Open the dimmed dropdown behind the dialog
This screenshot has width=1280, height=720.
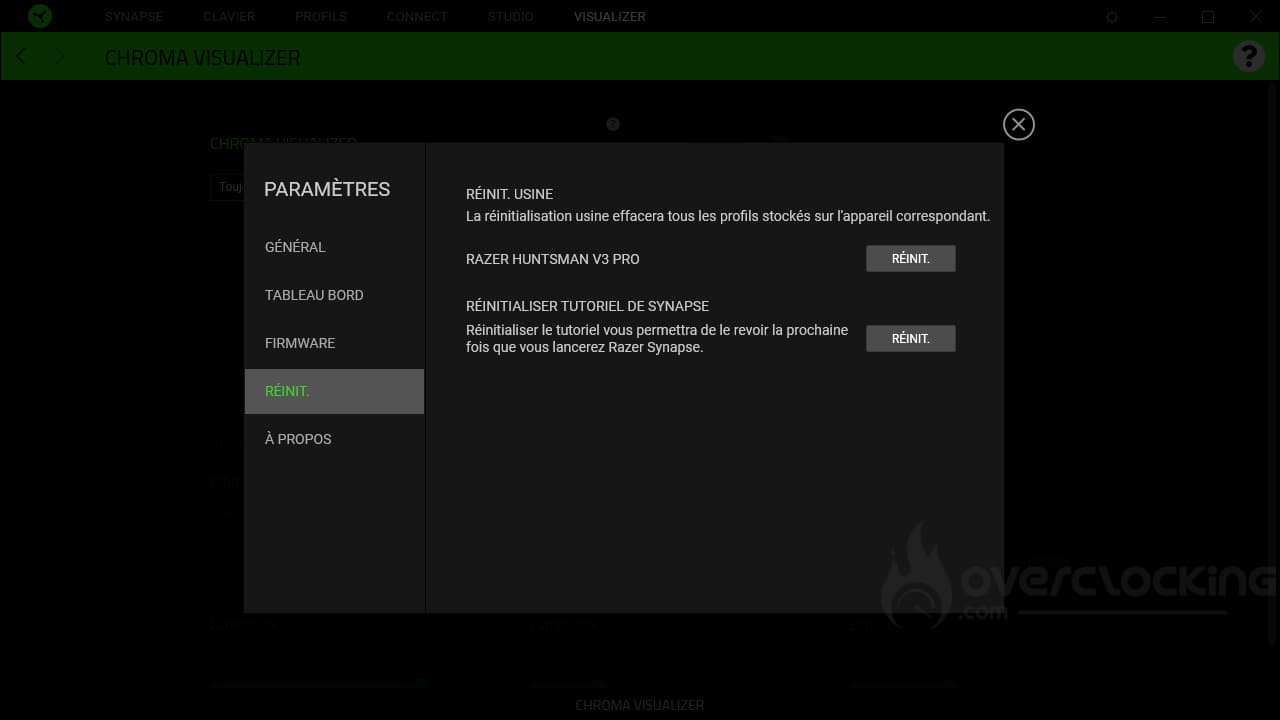point(227,187)
